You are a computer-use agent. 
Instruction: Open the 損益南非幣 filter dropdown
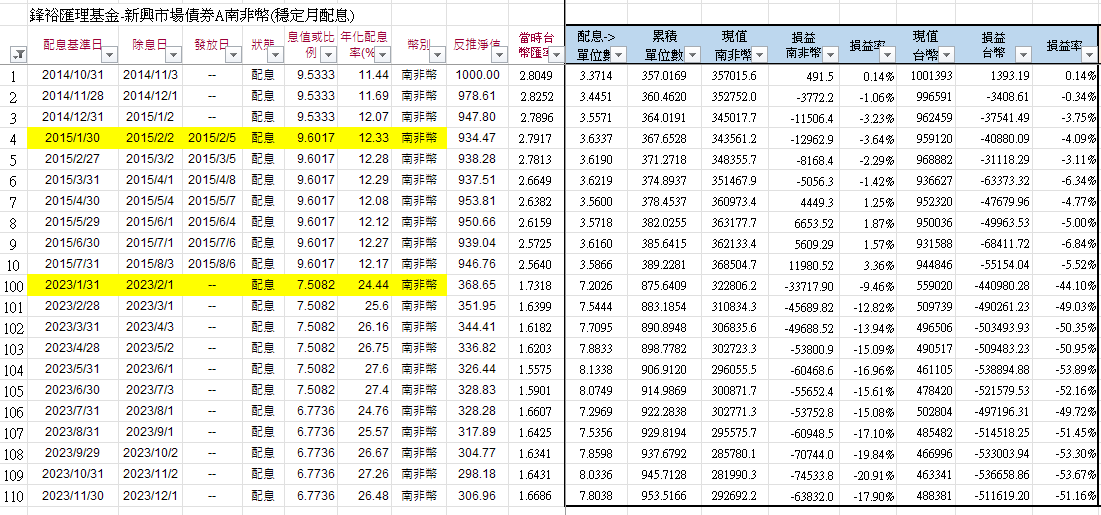pos(830,54)
